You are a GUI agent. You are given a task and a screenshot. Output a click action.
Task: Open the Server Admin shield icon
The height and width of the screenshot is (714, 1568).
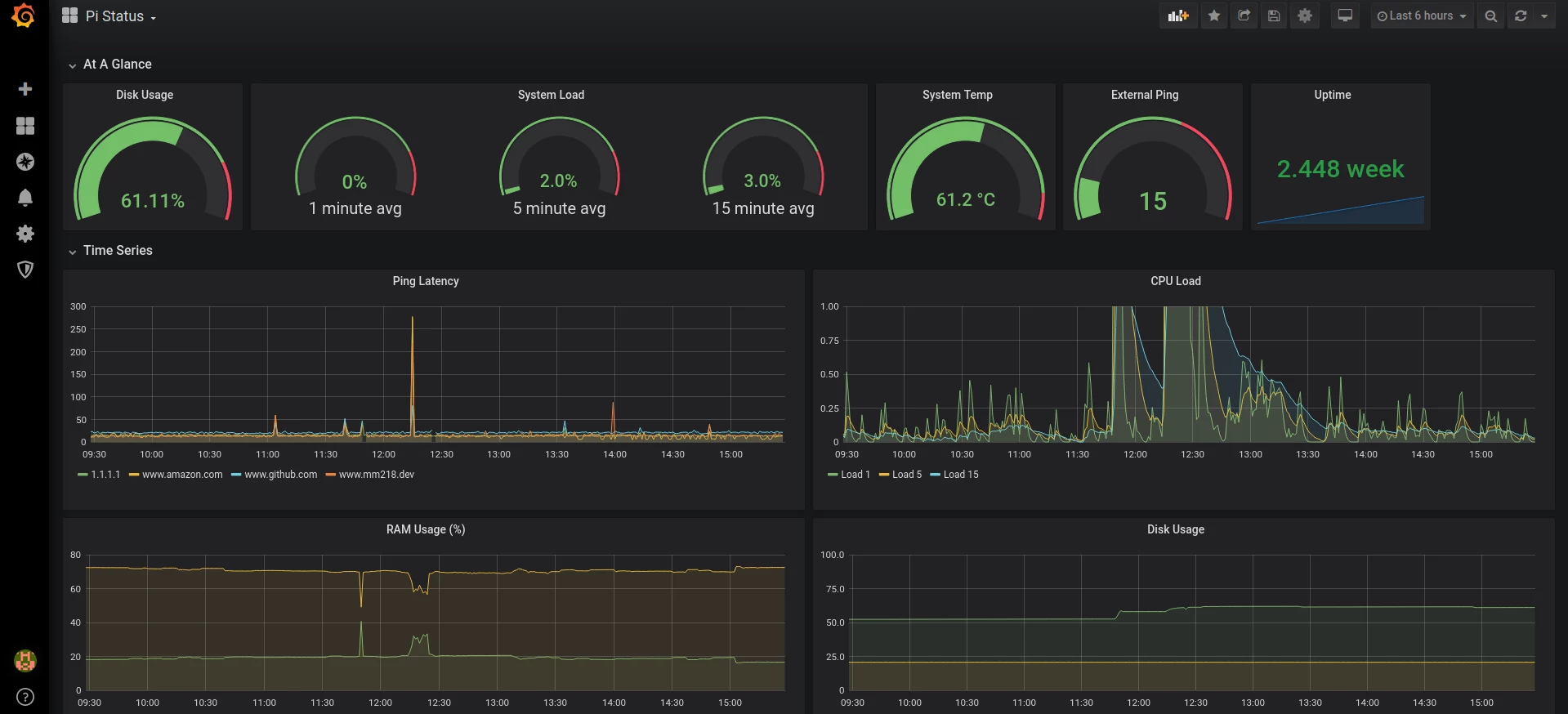coord(25,270)
